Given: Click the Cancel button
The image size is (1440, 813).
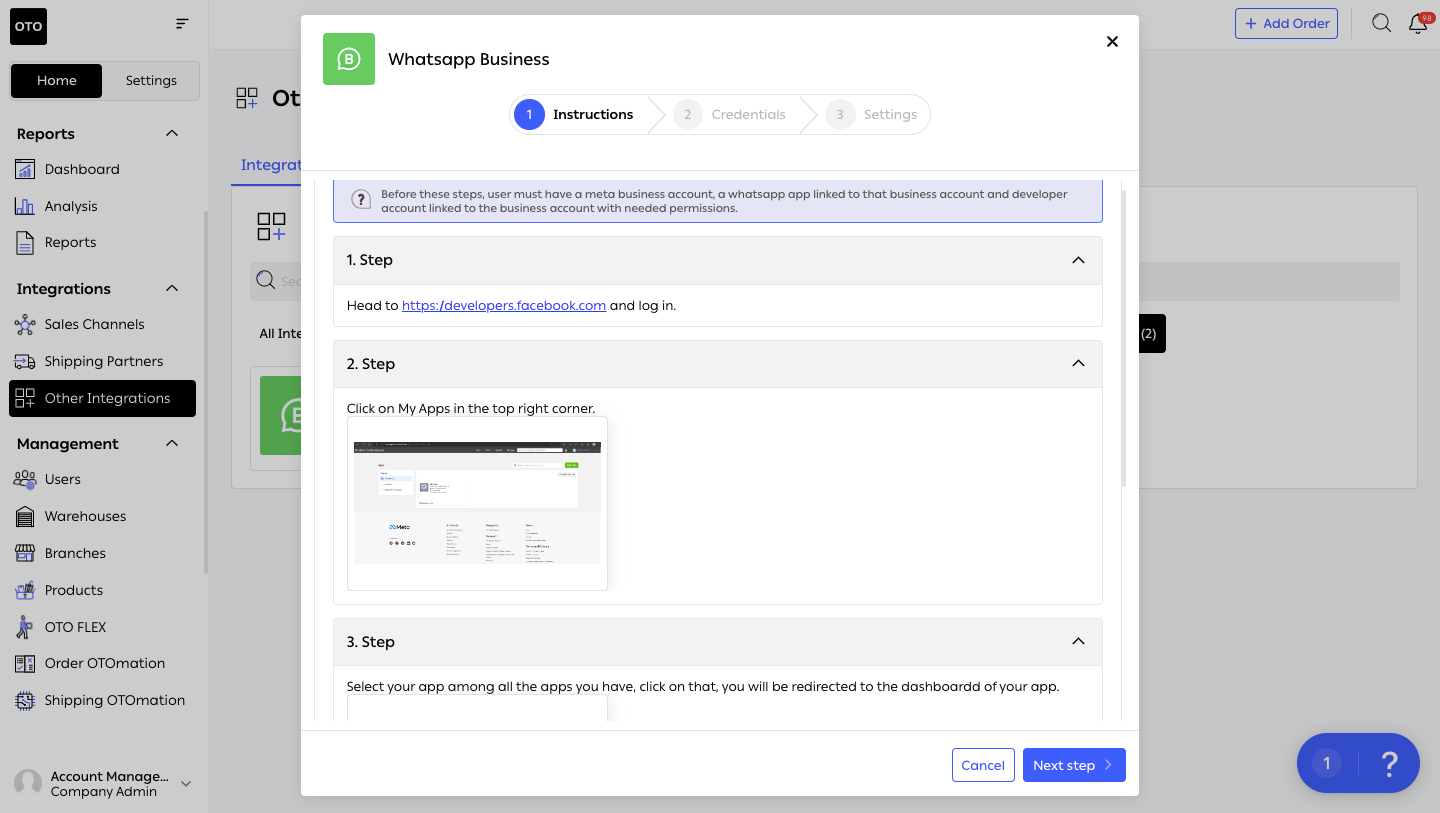Looking at the screenshot, I should (x=983, y=765).
